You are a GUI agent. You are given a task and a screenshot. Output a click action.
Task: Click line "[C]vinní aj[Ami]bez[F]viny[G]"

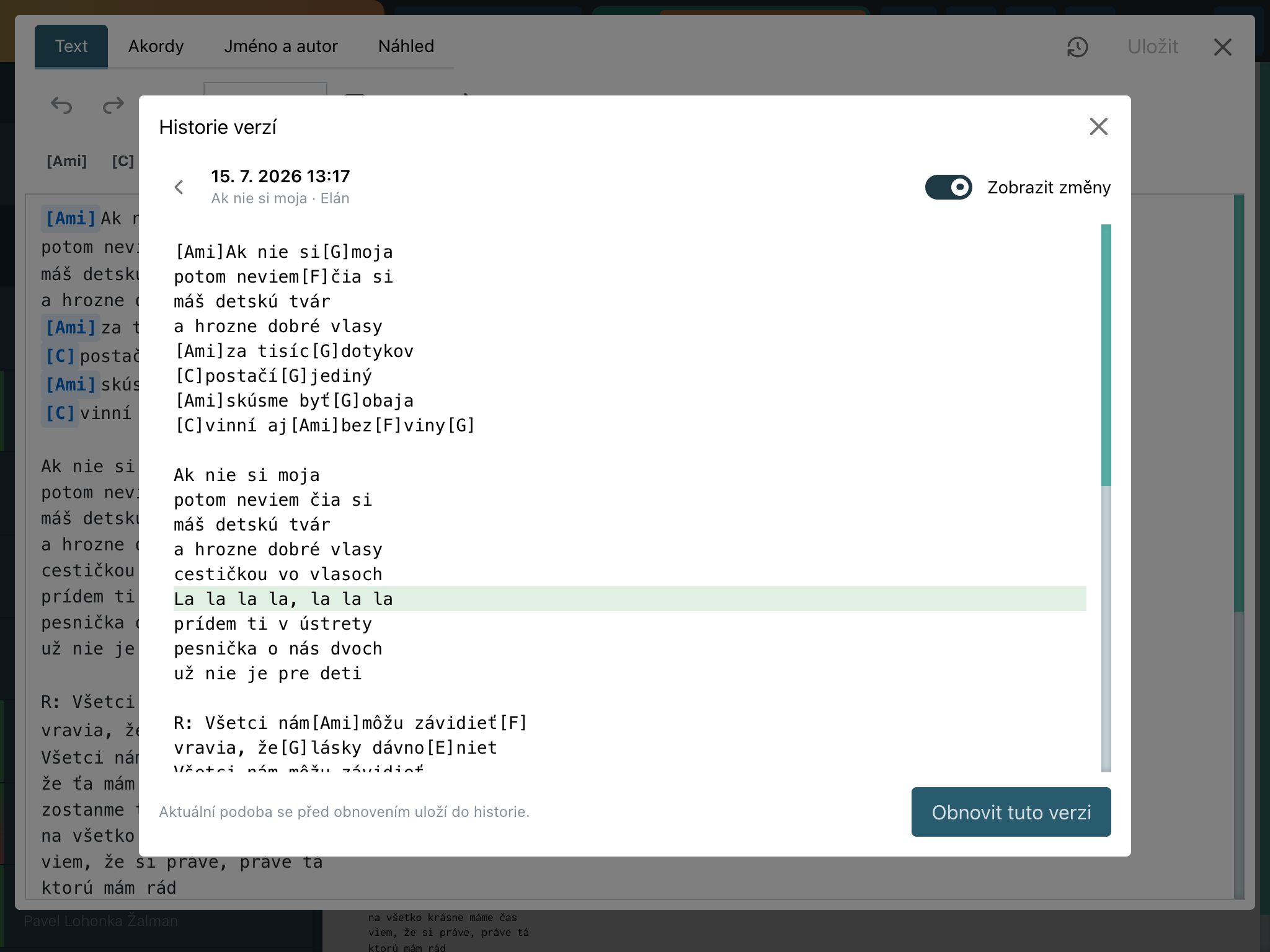point(325,425)
